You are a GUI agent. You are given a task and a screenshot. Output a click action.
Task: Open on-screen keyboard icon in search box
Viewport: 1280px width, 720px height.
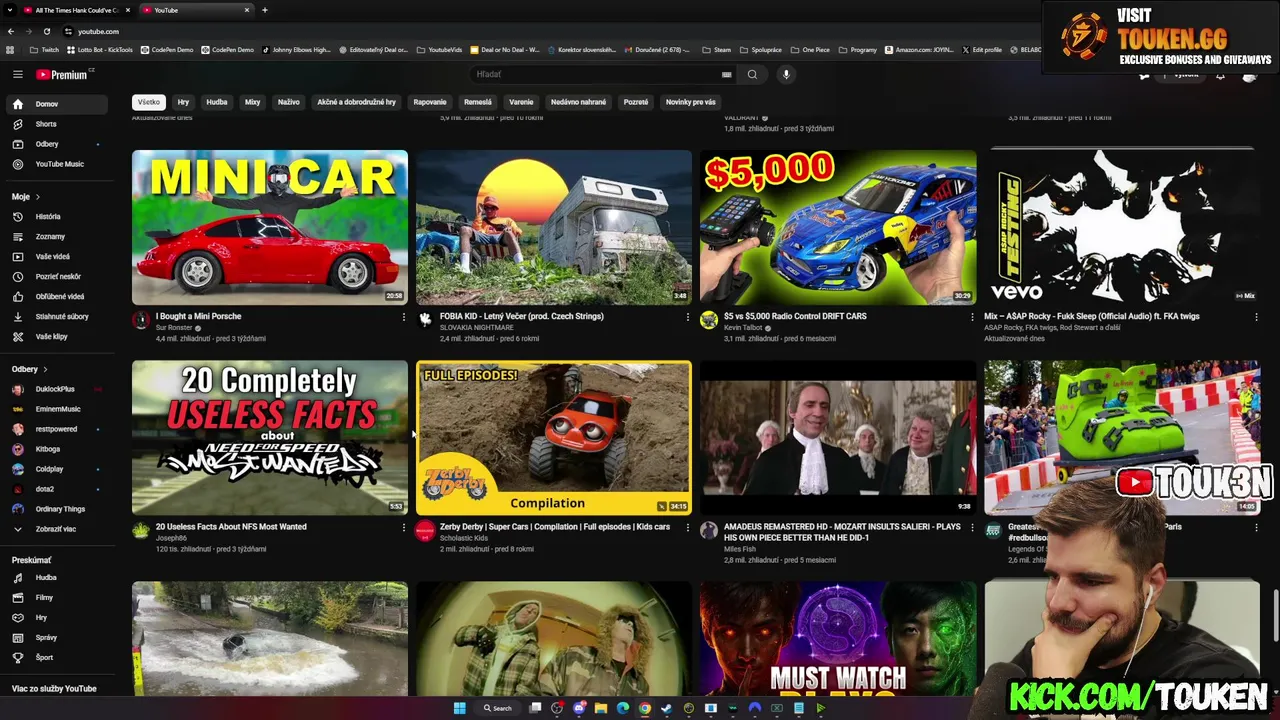[x=727, y=74]
